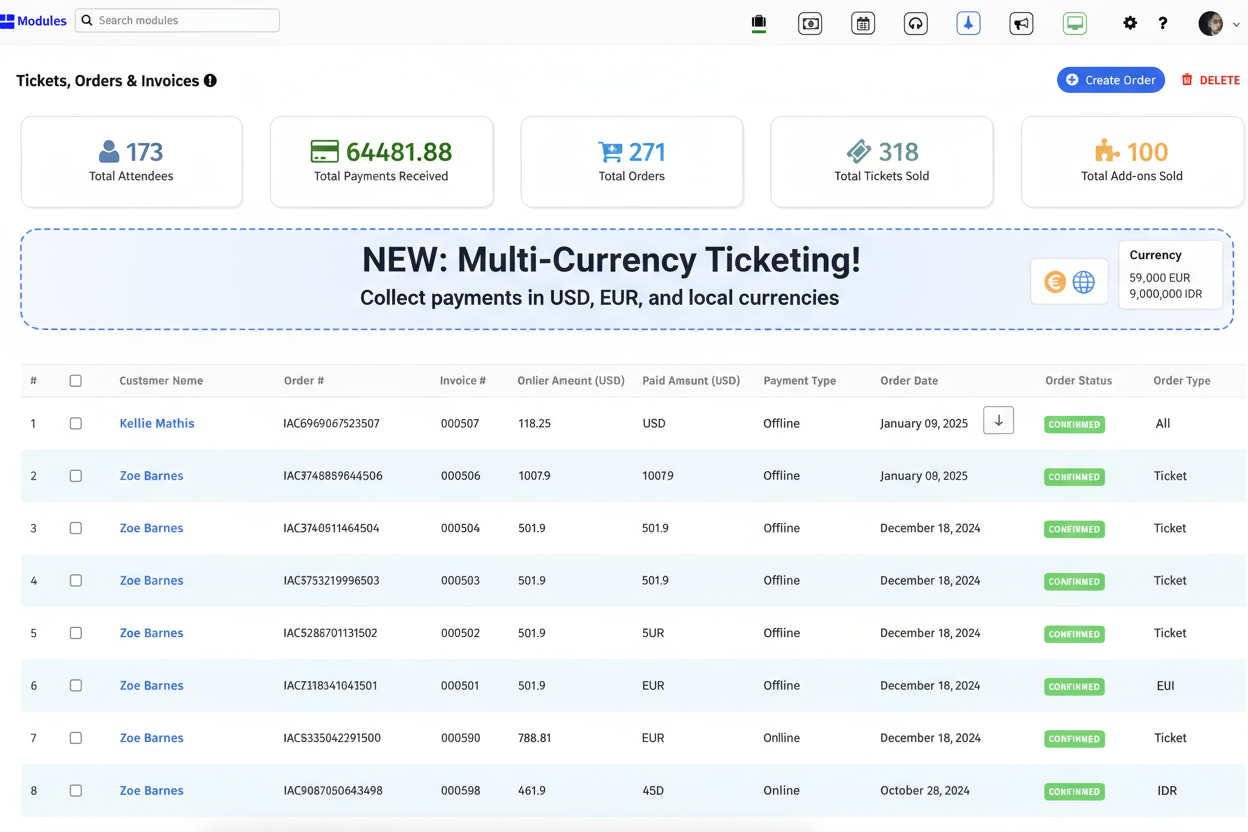
Task: Sort by the Order Date column header
Action: pos(908,381)
